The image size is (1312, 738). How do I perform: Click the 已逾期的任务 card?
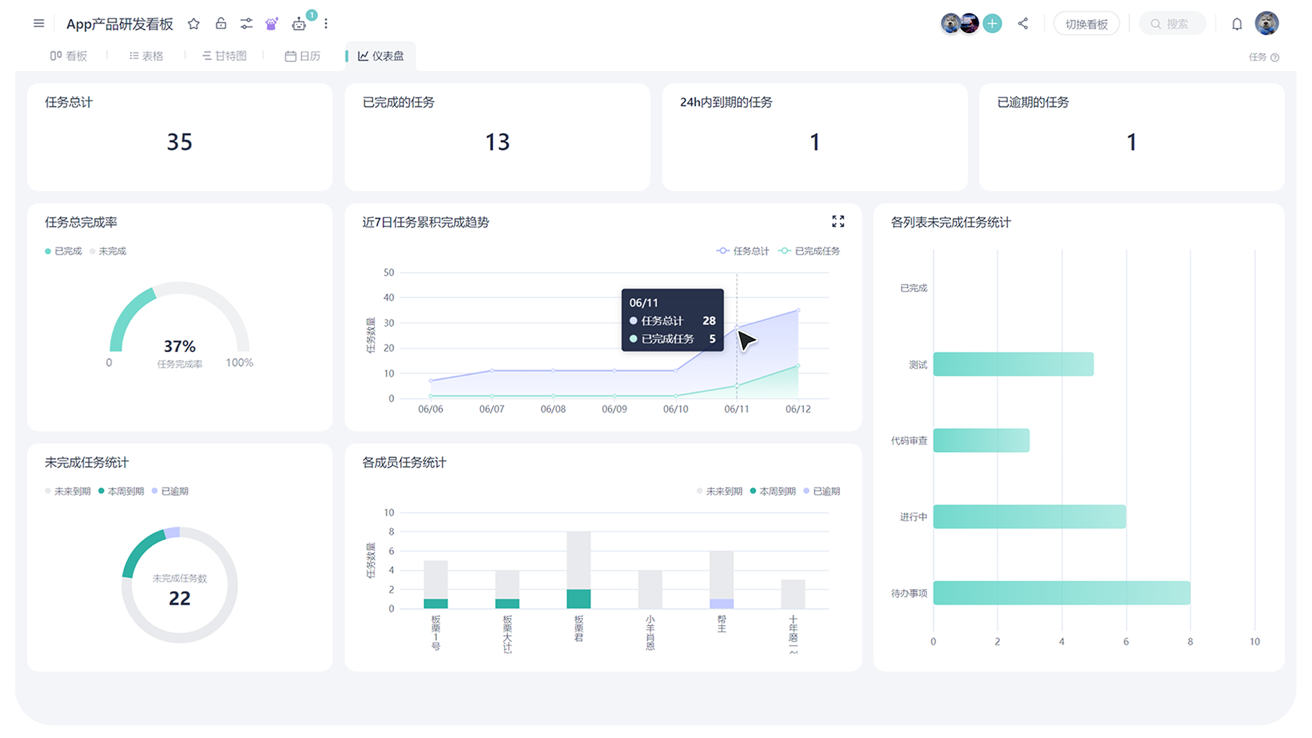click(1131, 137)
